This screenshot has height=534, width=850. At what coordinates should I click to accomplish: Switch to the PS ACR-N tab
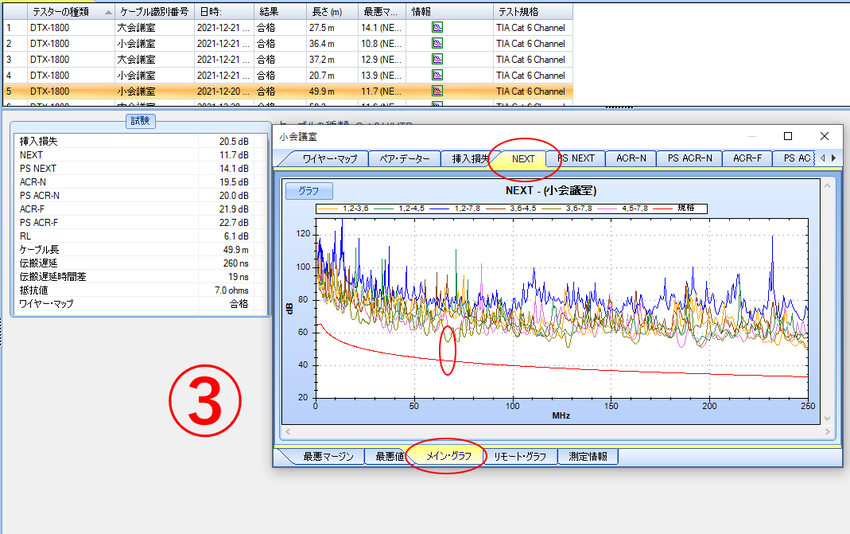point(690,158)
